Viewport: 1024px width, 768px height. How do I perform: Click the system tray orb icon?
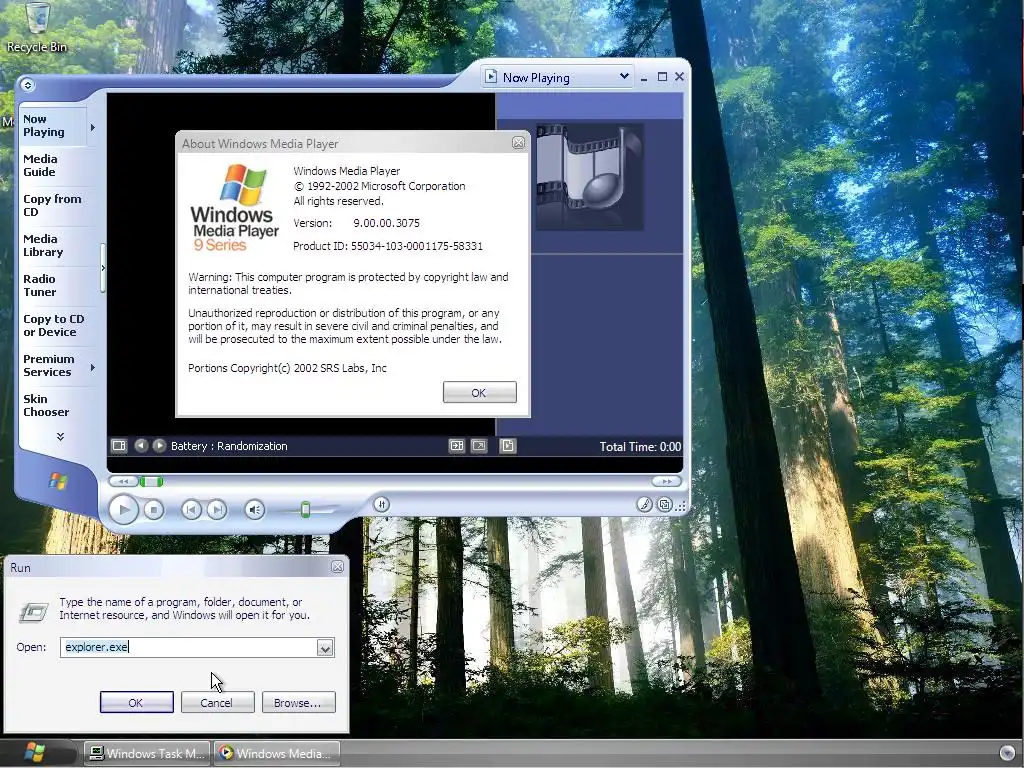click(x=1007, y=754)
